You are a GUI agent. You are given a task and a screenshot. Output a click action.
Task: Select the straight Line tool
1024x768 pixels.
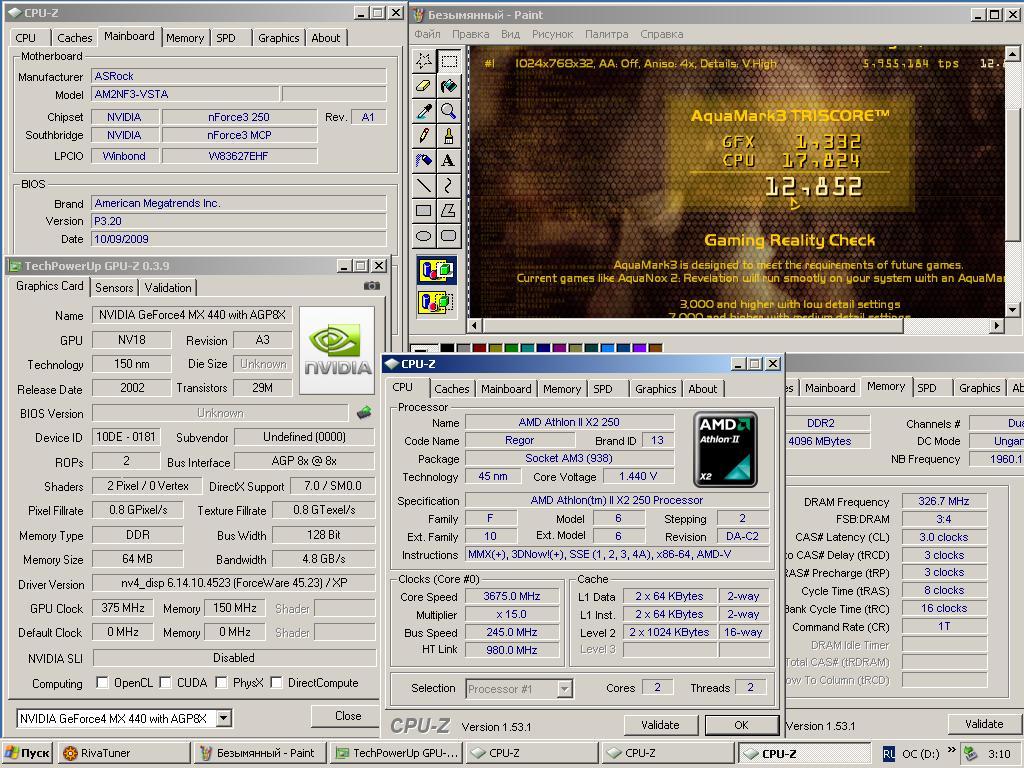424,185
